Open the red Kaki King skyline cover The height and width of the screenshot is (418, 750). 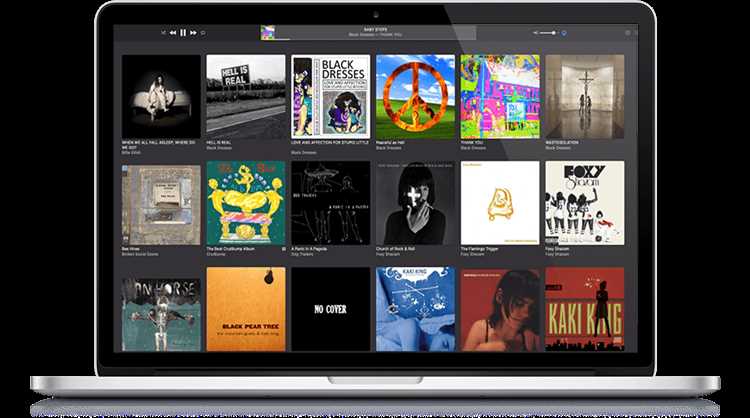tap(585, 309)
